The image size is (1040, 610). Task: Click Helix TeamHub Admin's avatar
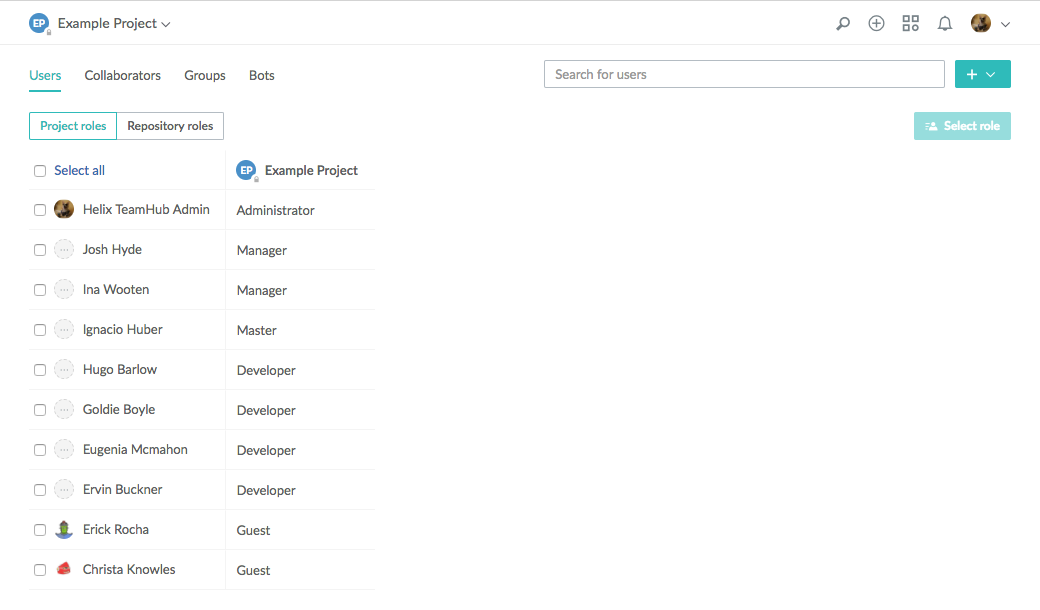pos(64,210)
